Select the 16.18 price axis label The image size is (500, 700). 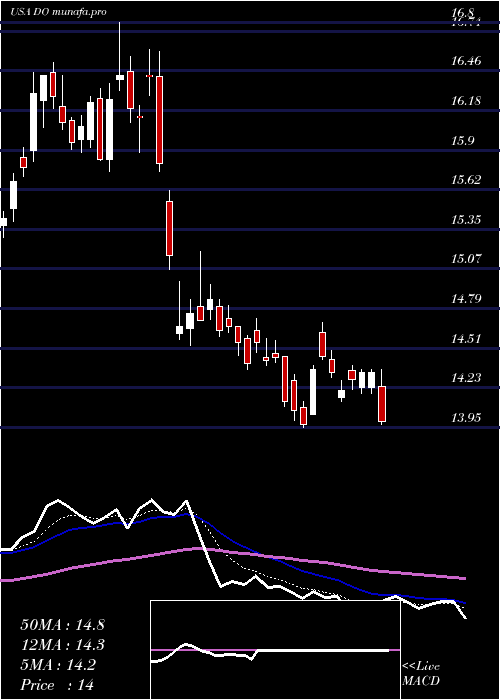466,101
